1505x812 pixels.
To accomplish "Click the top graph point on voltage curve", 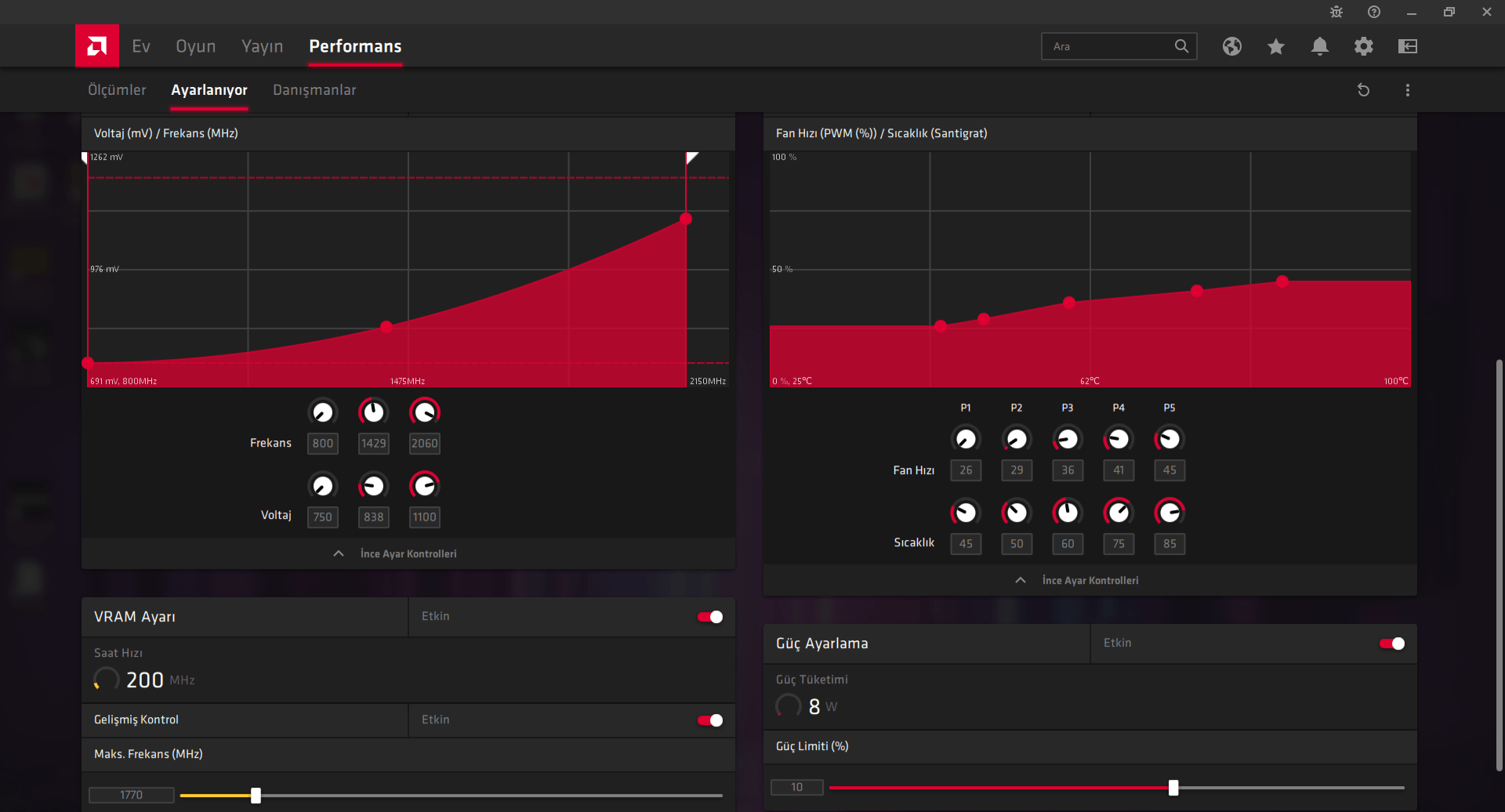I will 686,219.
